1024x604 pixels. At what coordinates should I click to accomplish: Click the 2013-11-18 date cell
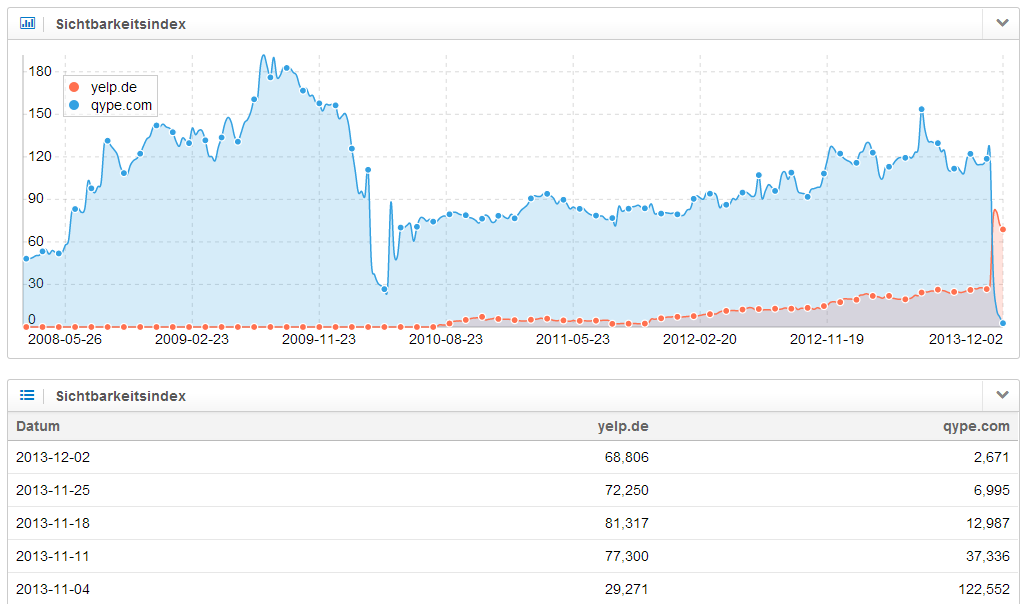53,522
